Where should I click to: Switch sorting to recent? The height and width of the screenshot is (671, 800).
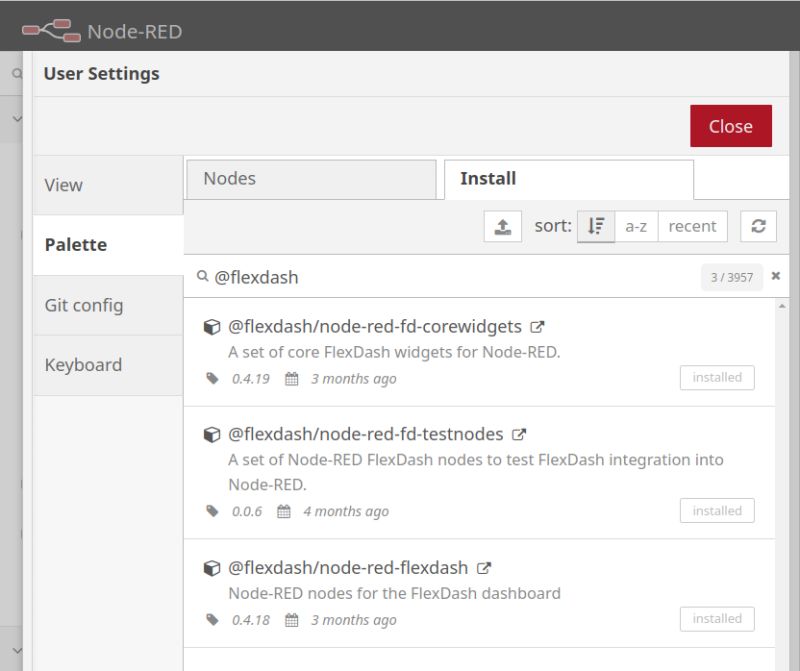tap(692, 226)
